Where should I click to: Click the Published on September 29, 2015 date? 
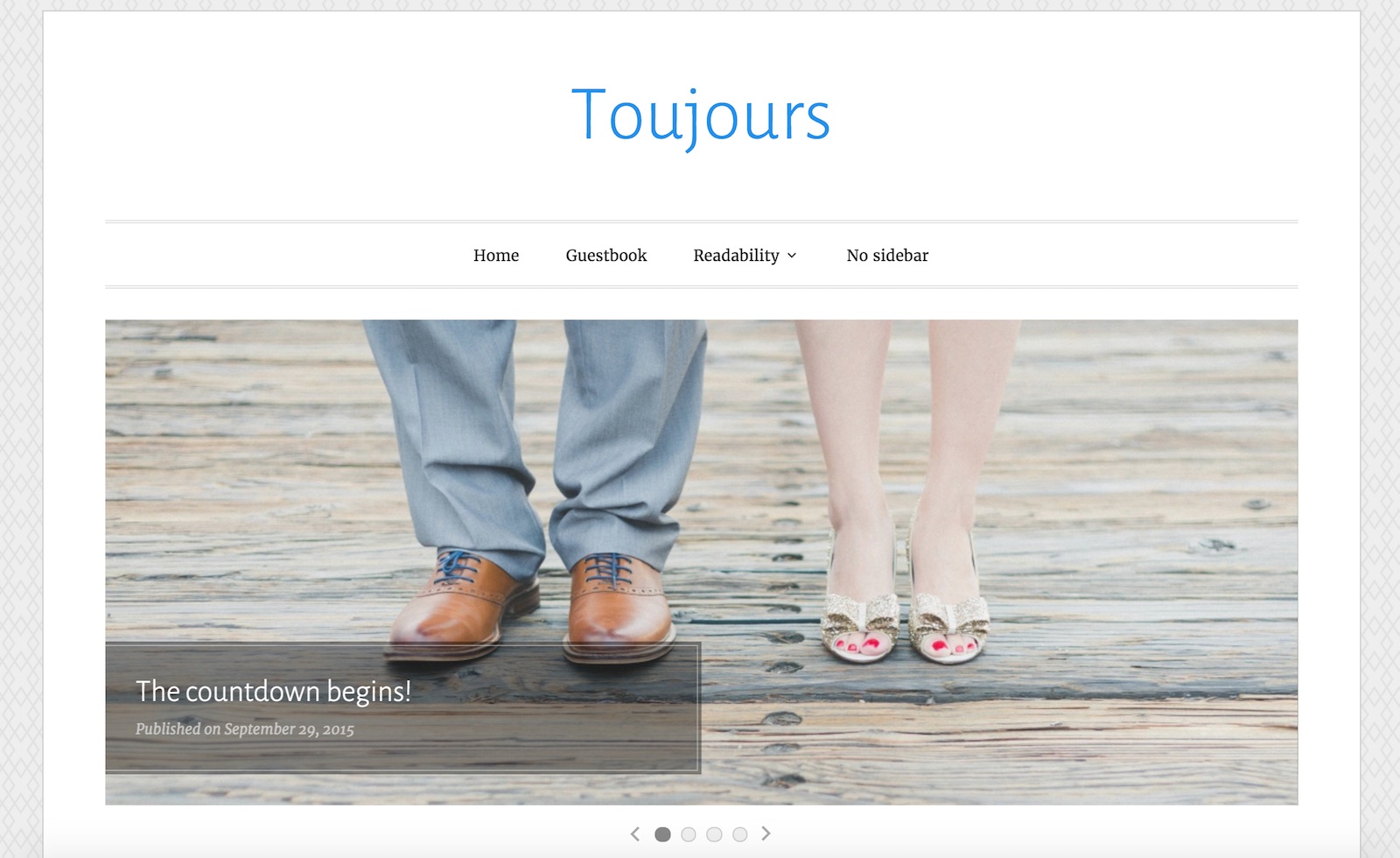245,729
